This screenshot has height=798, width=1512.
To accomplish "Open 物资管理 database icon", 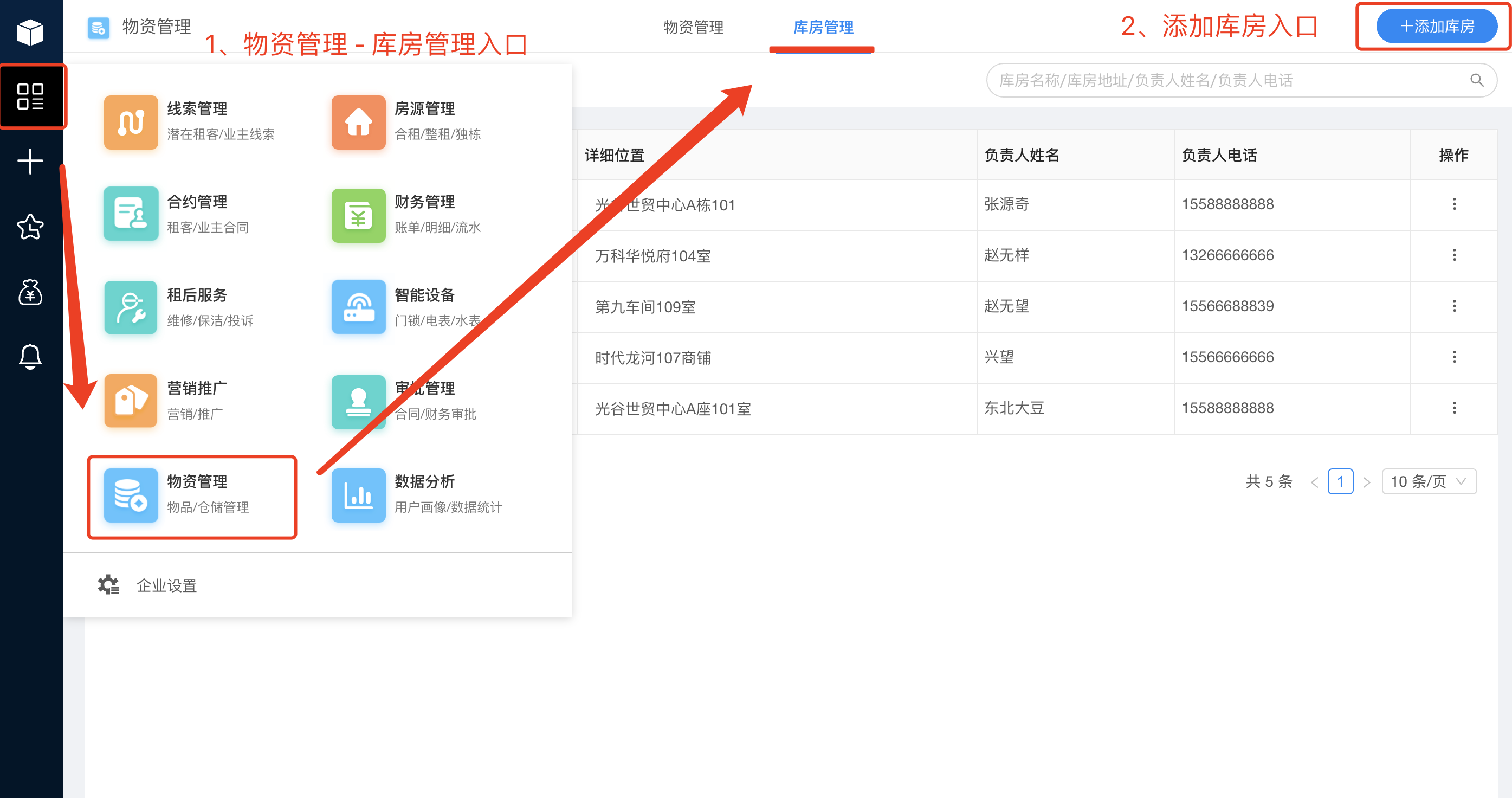I will coord(131,495).
